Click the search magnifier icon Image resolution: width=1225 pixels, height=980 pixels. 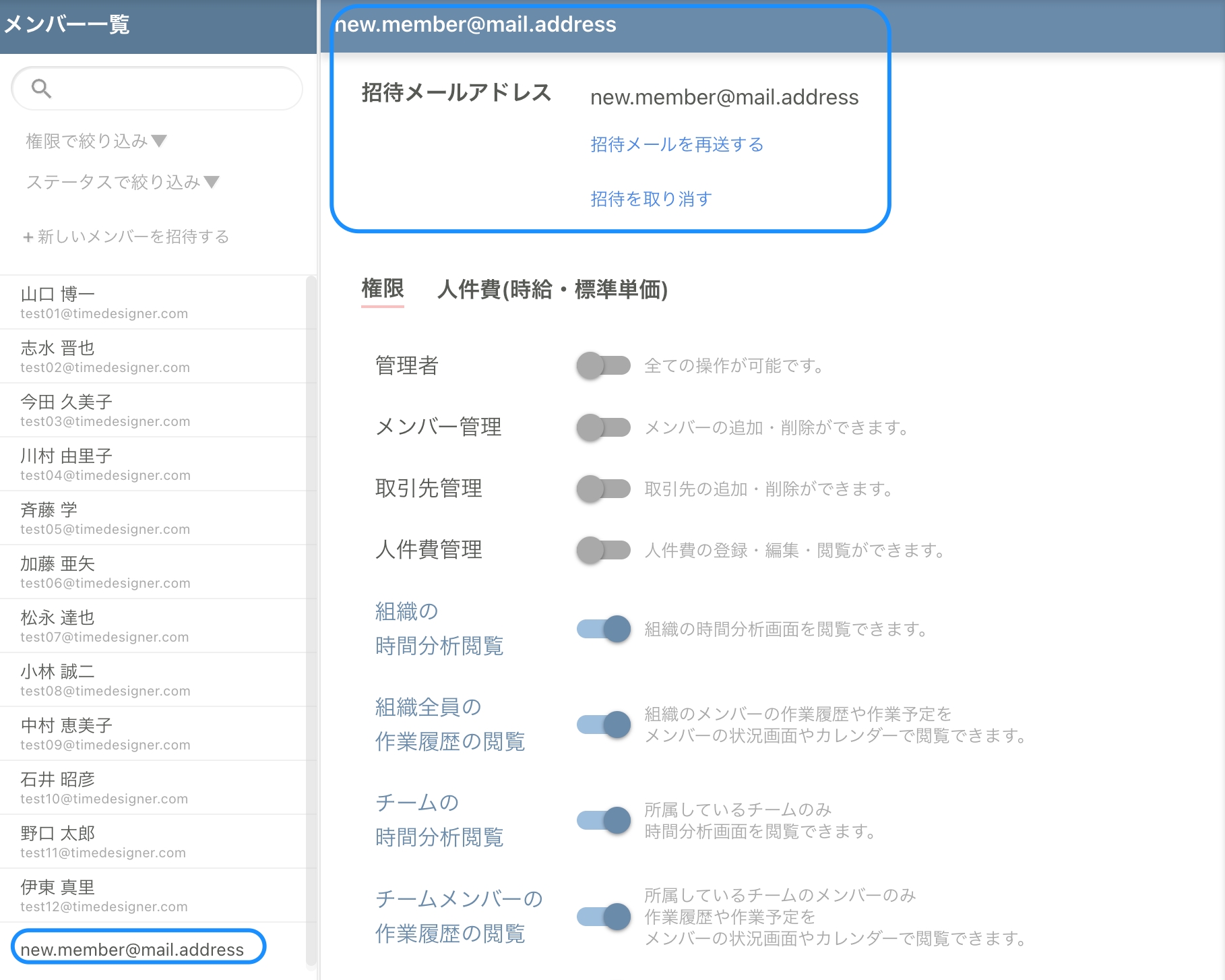click(x=41, y=88)
